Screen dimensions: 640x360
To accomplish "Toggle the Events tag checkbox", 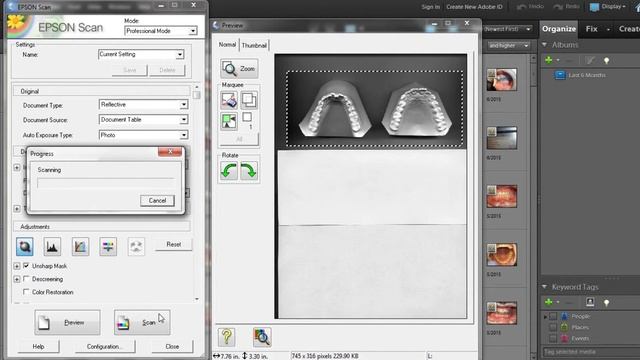I will [553, 338].
